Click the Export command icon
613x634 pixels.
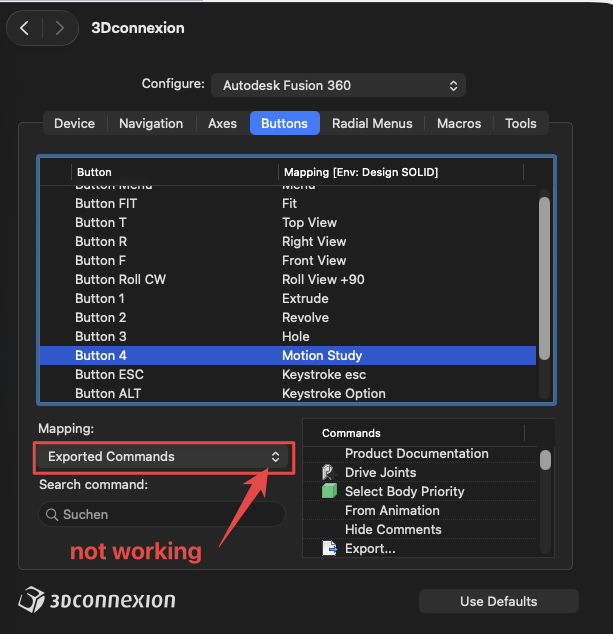click(330, 549)
